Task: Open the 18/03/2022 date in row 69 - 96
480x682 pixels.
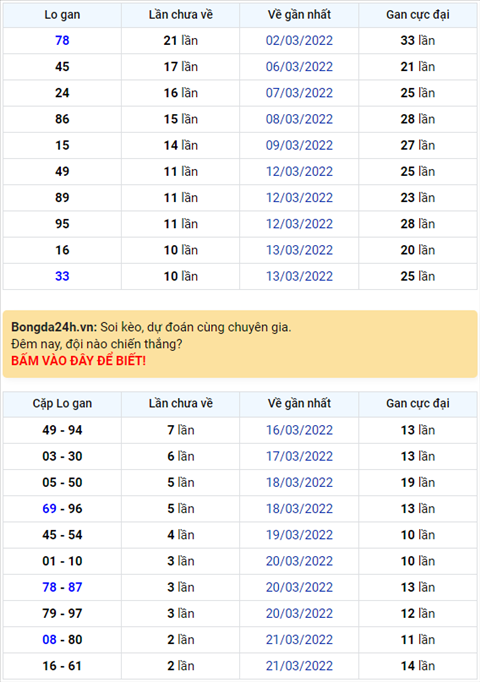Action: [299, 508]
